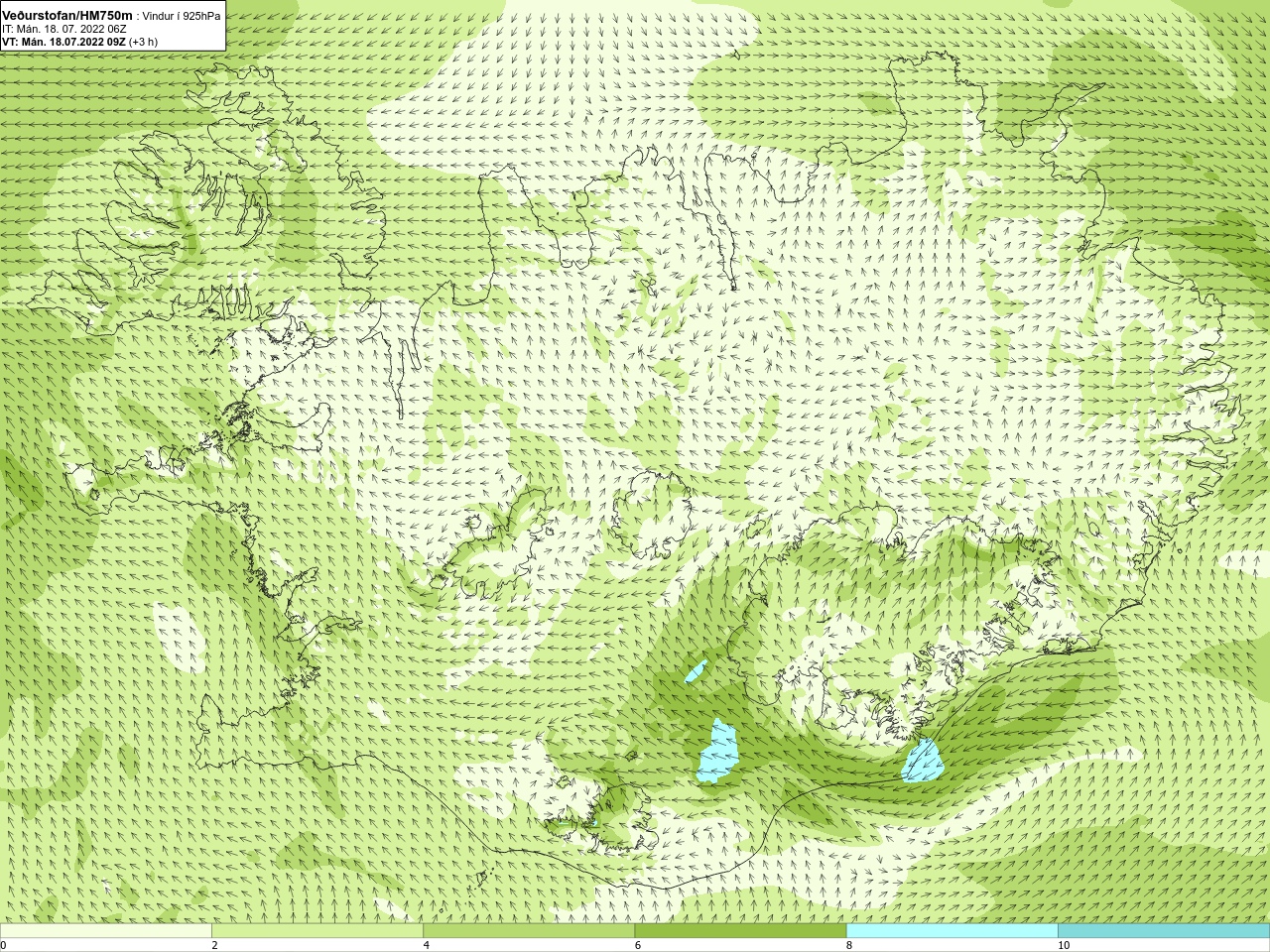Select the 8–10 light cyan legend swatch
Screen dimensions: 1270x952
[x=952, y=931]
